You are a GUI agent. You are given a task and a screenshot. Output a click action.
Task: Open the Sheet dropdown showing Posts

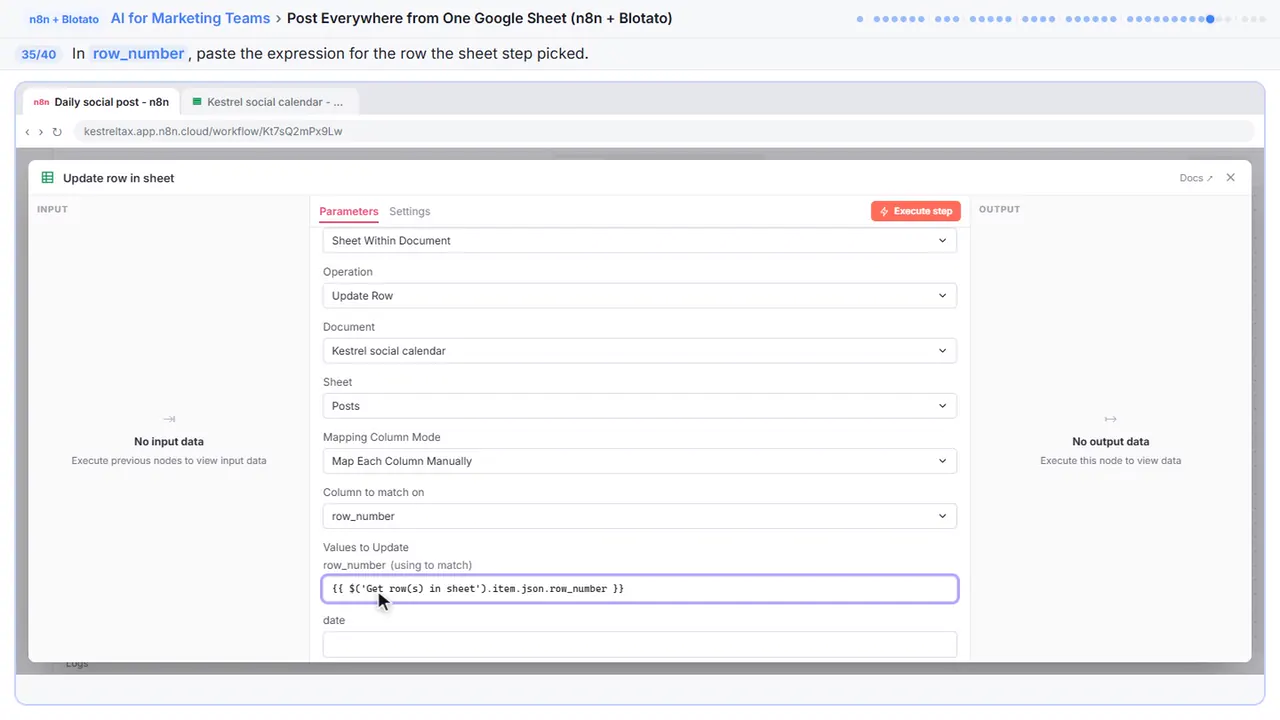pos(640,406)
